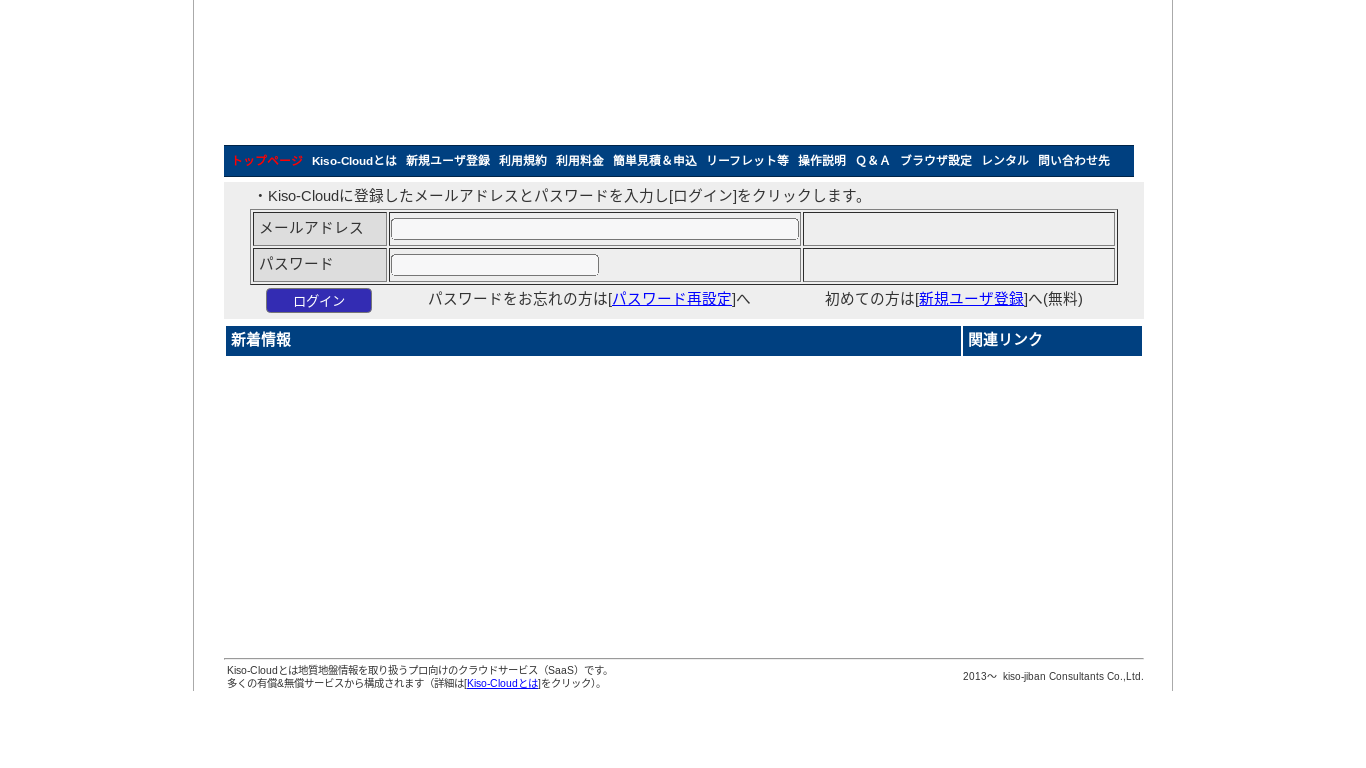Open the レンタル menu item

point(1005,161)
